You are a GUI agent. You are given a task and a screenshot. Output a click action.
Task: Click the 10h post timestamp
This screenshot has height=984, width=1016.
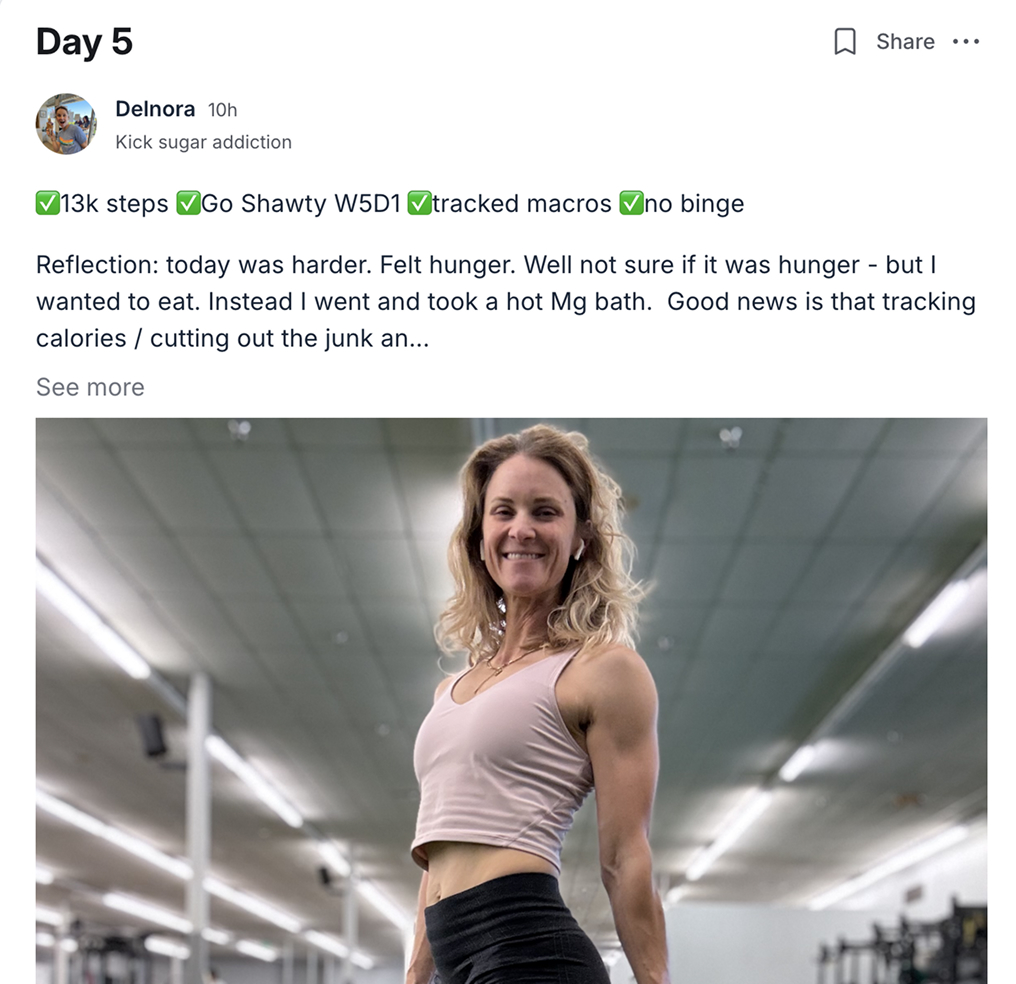tap(222, 109)
